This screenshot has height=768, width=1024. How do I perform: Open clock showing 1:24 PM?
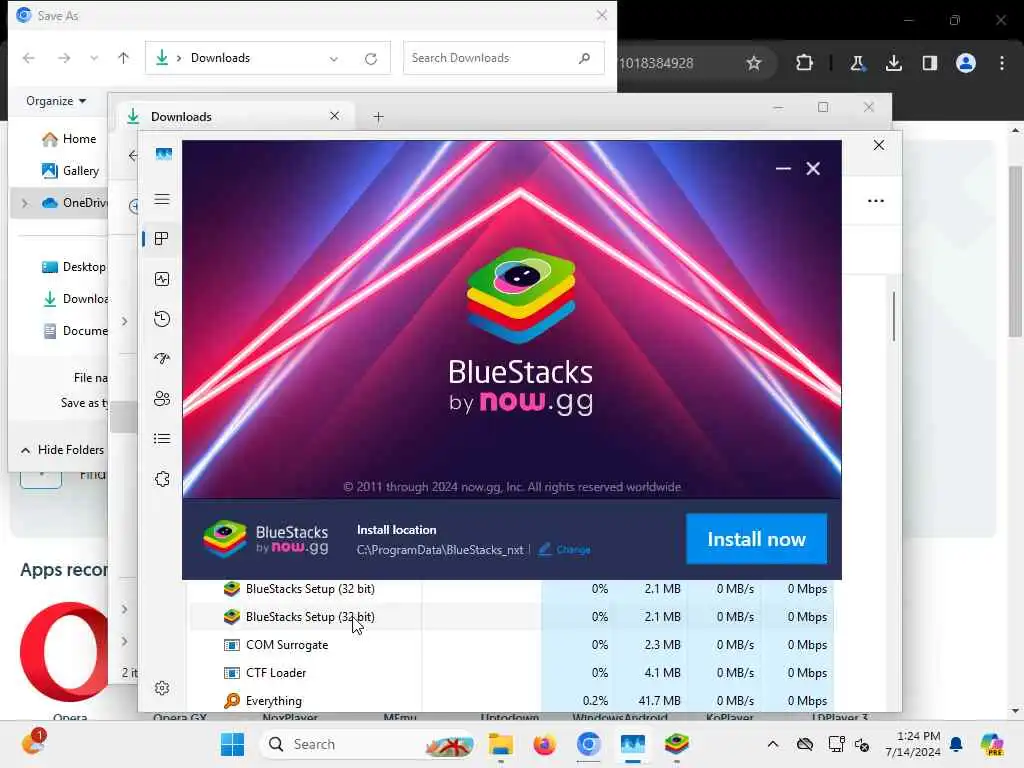coord(913,744)
